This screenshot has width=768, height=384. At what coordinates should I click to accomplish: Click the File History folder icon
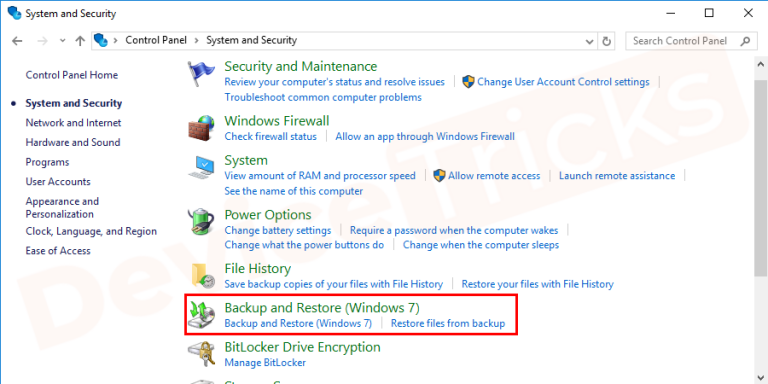202,276
